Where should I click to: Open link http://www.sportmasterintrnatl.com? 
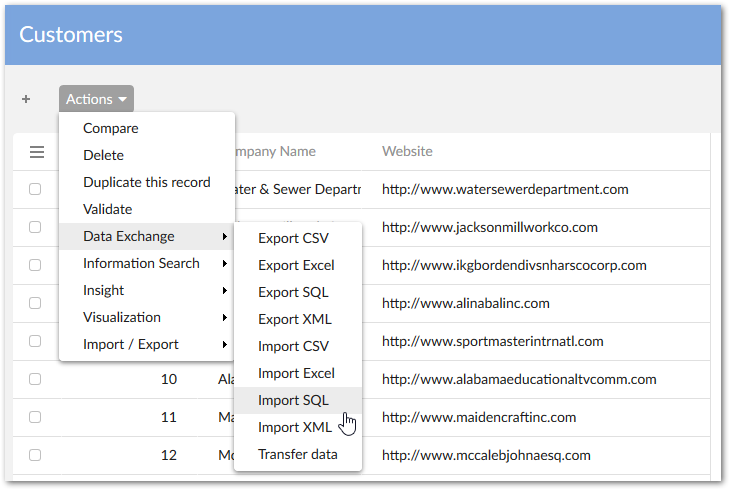click(x=493, y=341)
